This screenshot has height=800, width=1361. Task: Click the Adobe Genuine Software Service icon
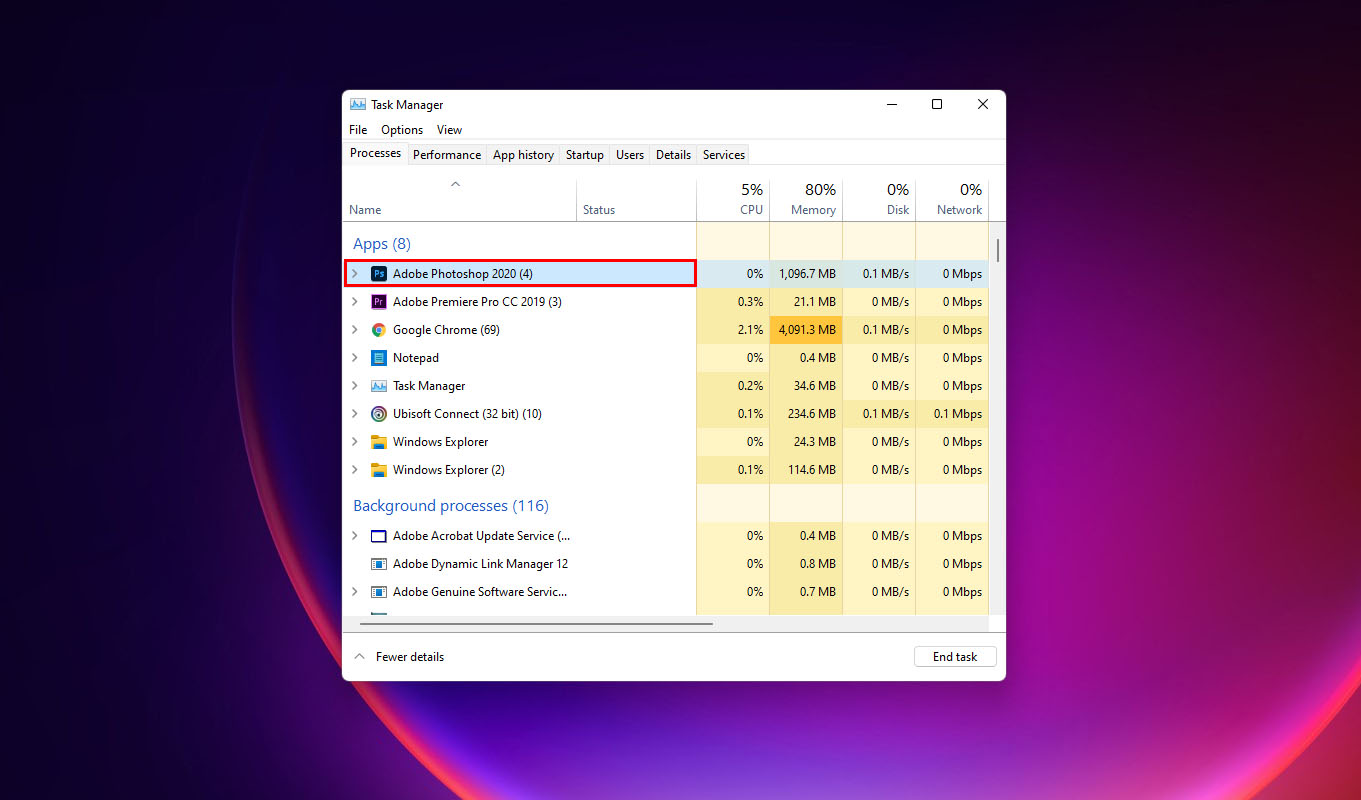pos(379,591)
